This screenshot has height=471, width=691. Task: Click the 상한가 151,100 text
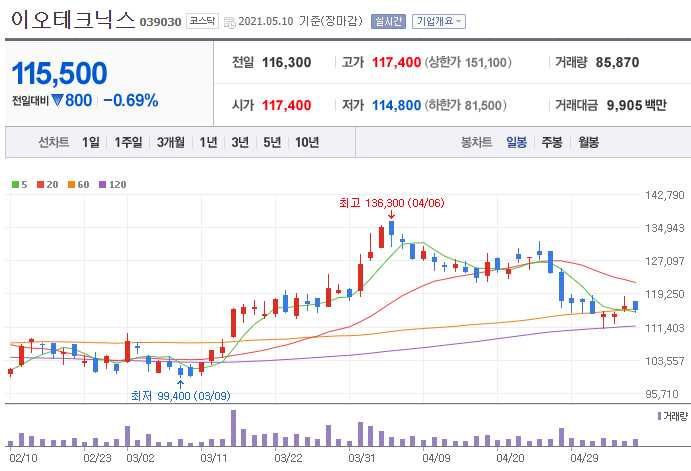tap(468, 63)
